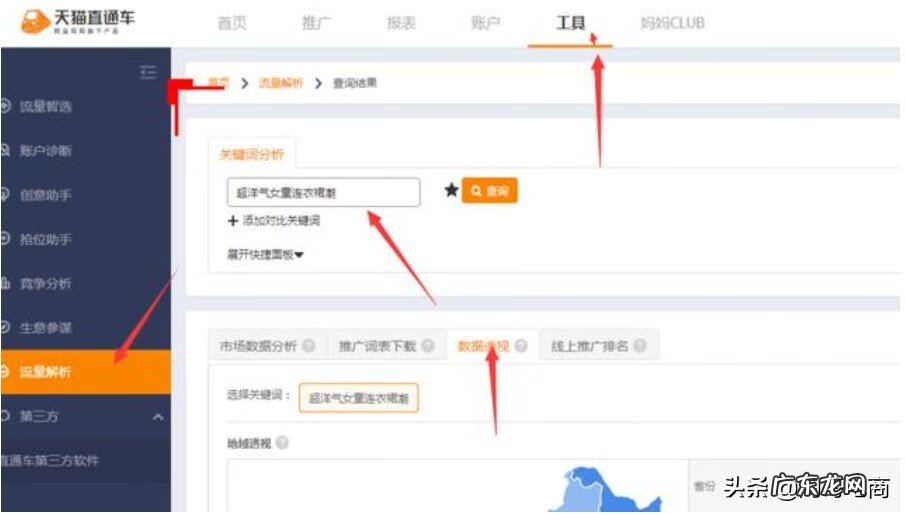This screenshot has height=514, width=905.
Task: Click the 添加对比关键词 link
Action: coord(281,220)
